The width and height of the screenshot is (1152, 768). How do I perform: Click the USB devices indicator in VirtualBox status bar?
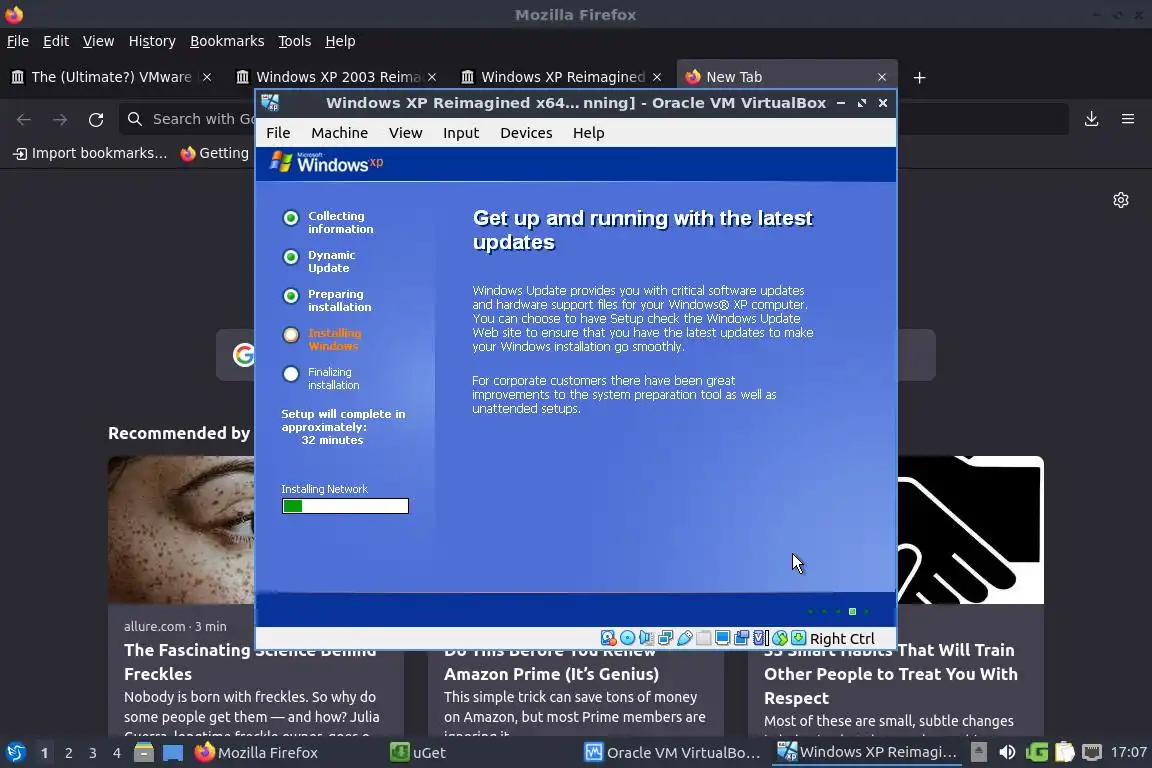[685, 638]
